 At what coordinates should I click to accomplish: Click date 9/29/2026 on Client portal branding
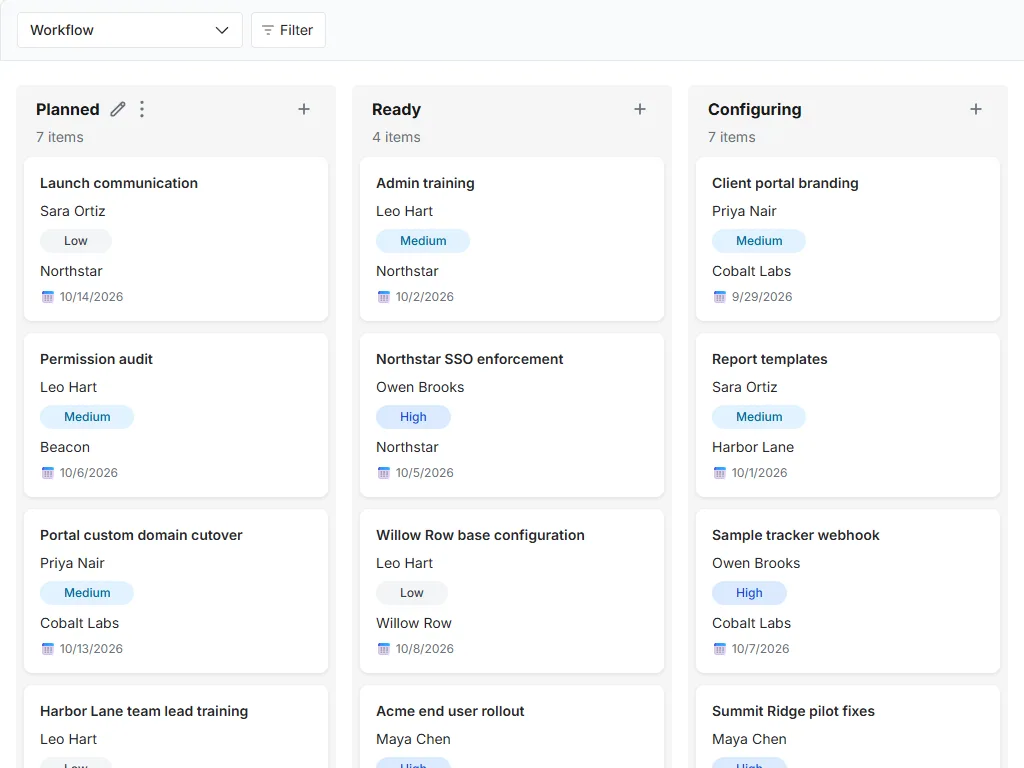(x=761, y=297)
